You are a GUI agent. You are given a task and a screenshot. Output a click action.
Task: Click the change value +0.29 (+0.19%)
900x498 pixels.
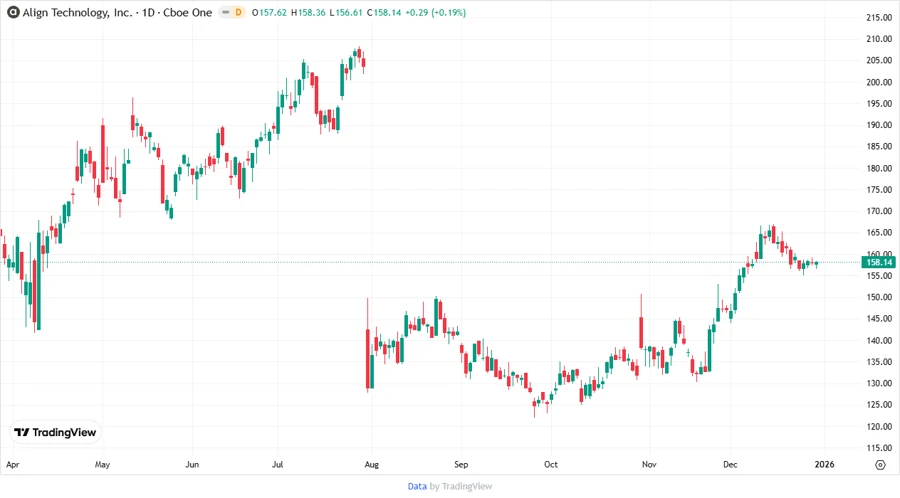pos(436,12)
